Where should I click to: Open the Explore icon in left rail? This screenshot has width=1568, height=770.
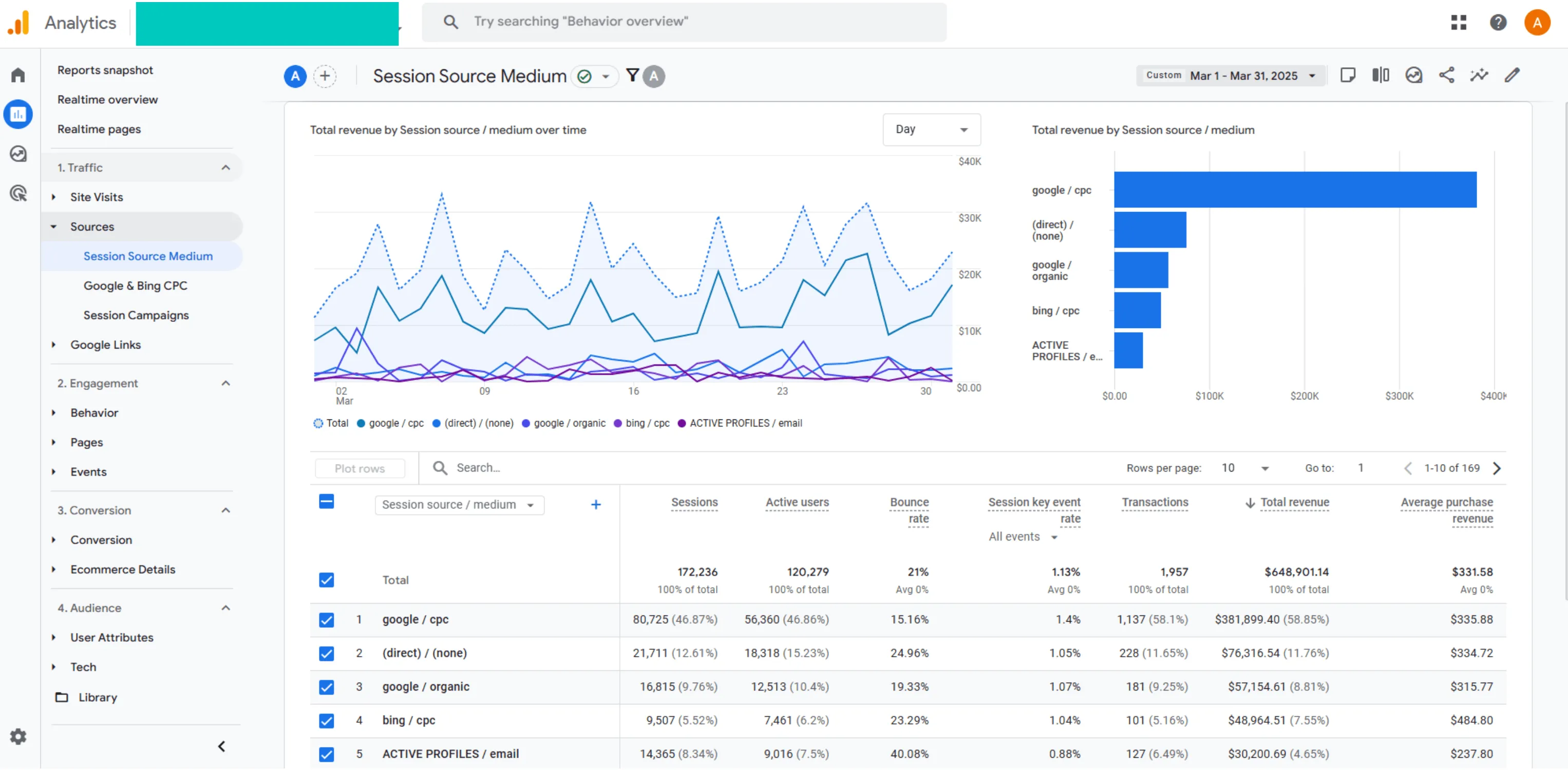(x=18, y=154)
